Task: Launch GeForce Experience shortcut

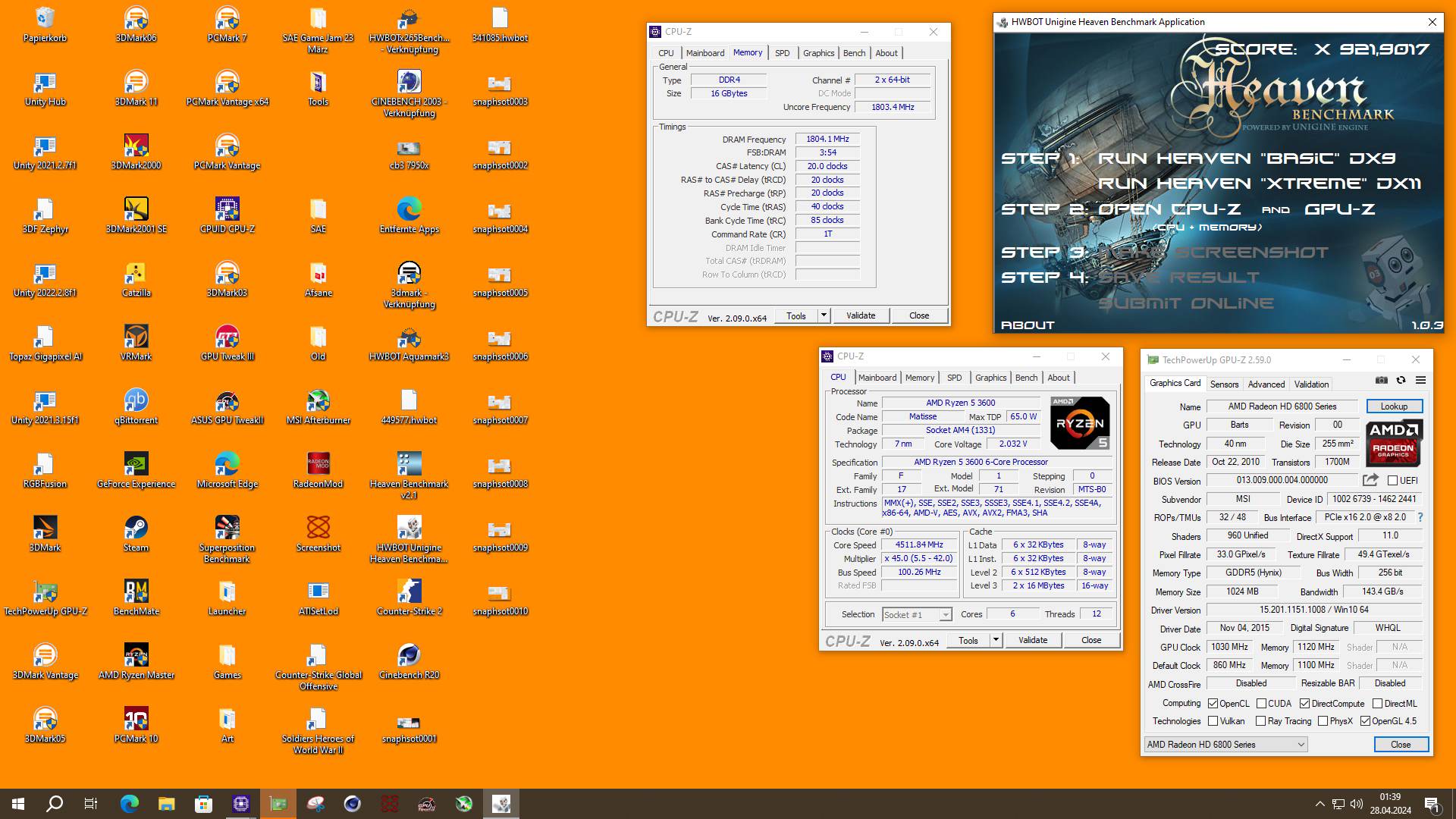Action: point(136,469)
